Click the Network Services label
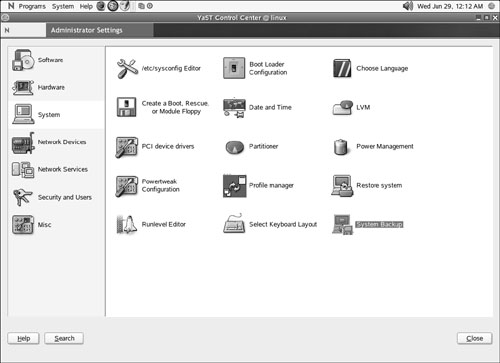The width and height of the screenshot is (500, 363). [x=63, y=169]
